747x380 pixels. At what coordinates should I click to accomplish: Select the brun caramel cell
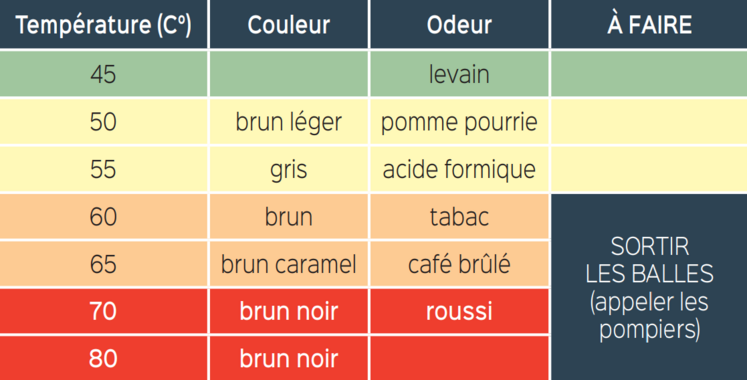(x=289, y=263)
